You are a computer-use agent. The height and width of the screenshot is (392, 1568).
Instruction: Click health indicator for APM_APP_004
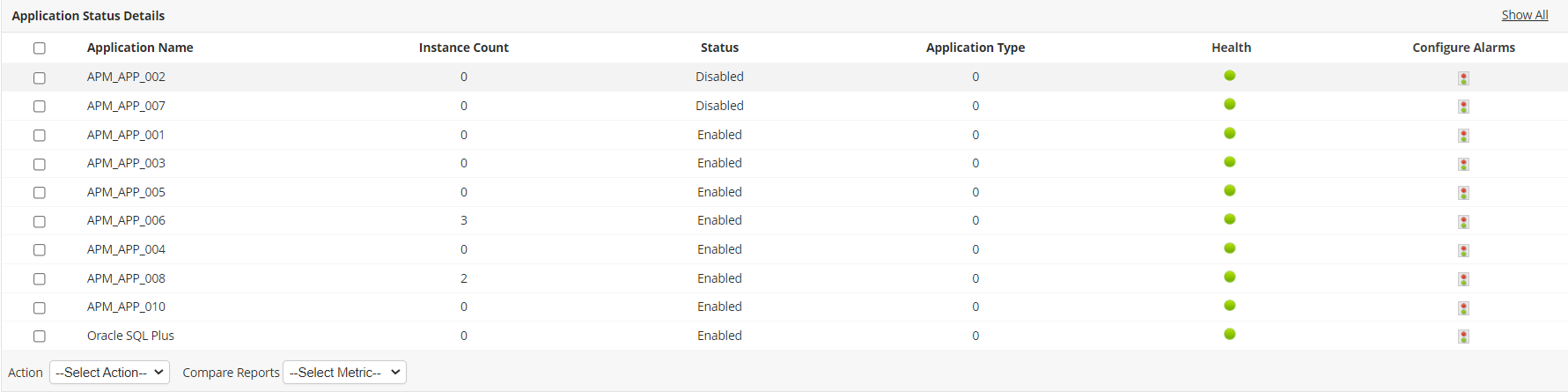tap(1230, 248)
